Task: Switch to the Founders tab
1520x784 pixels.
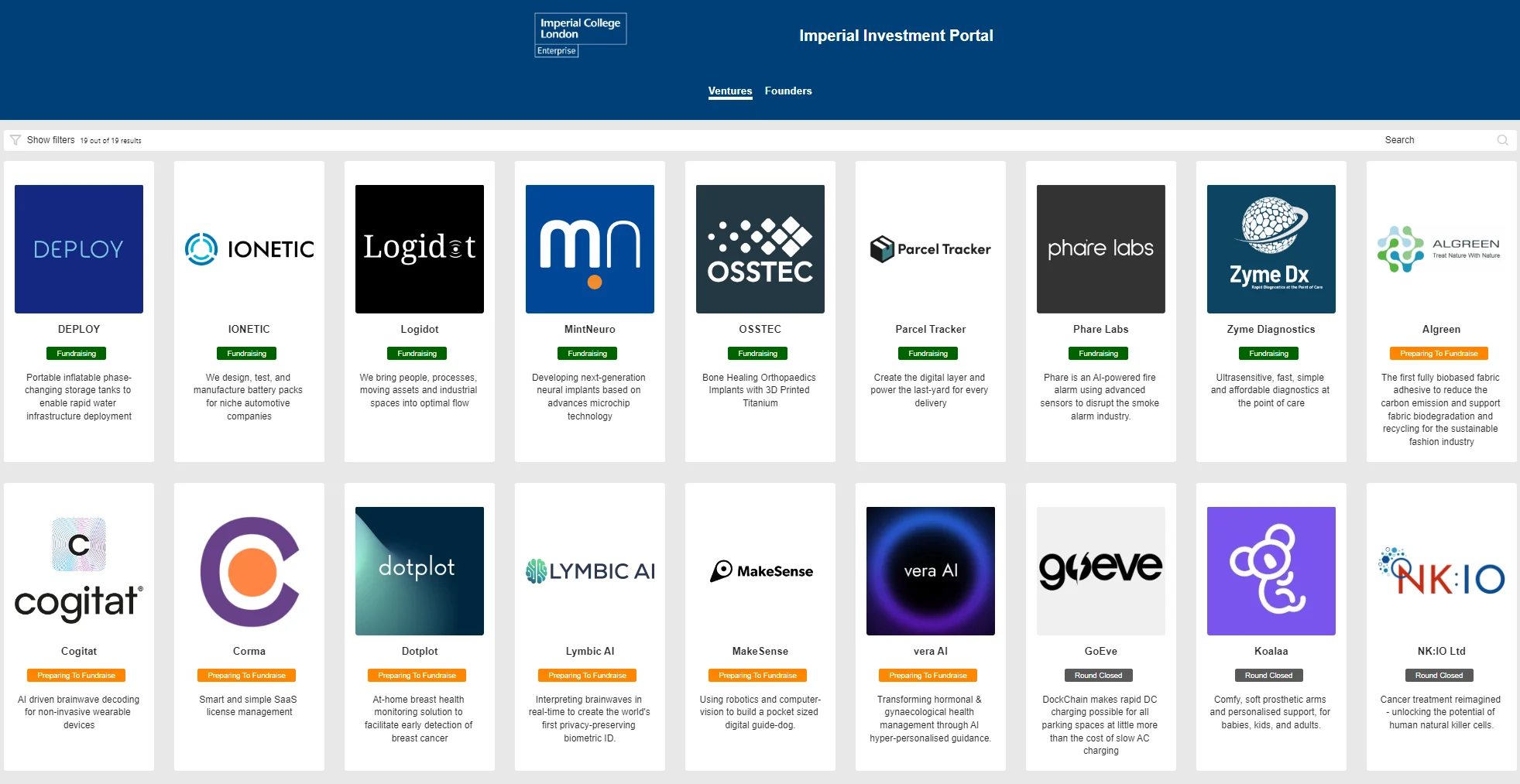Action: pos(788,91)
